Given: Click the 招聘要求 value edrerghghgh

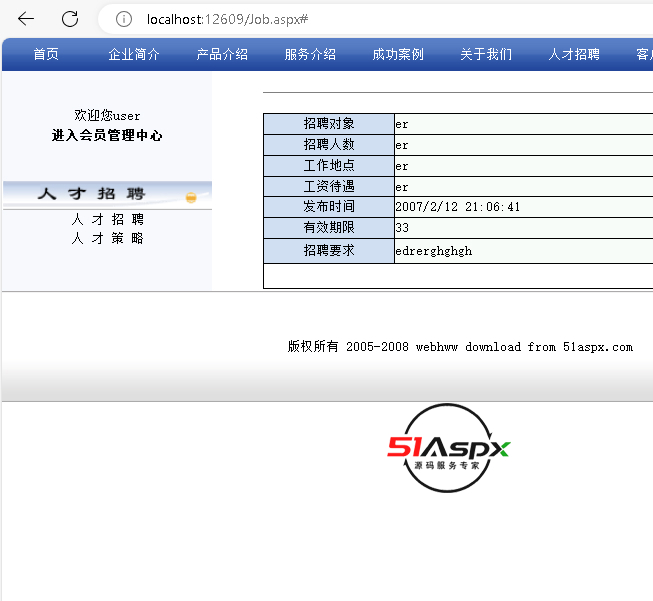Looking at the screenshot, I should (433, 251).
